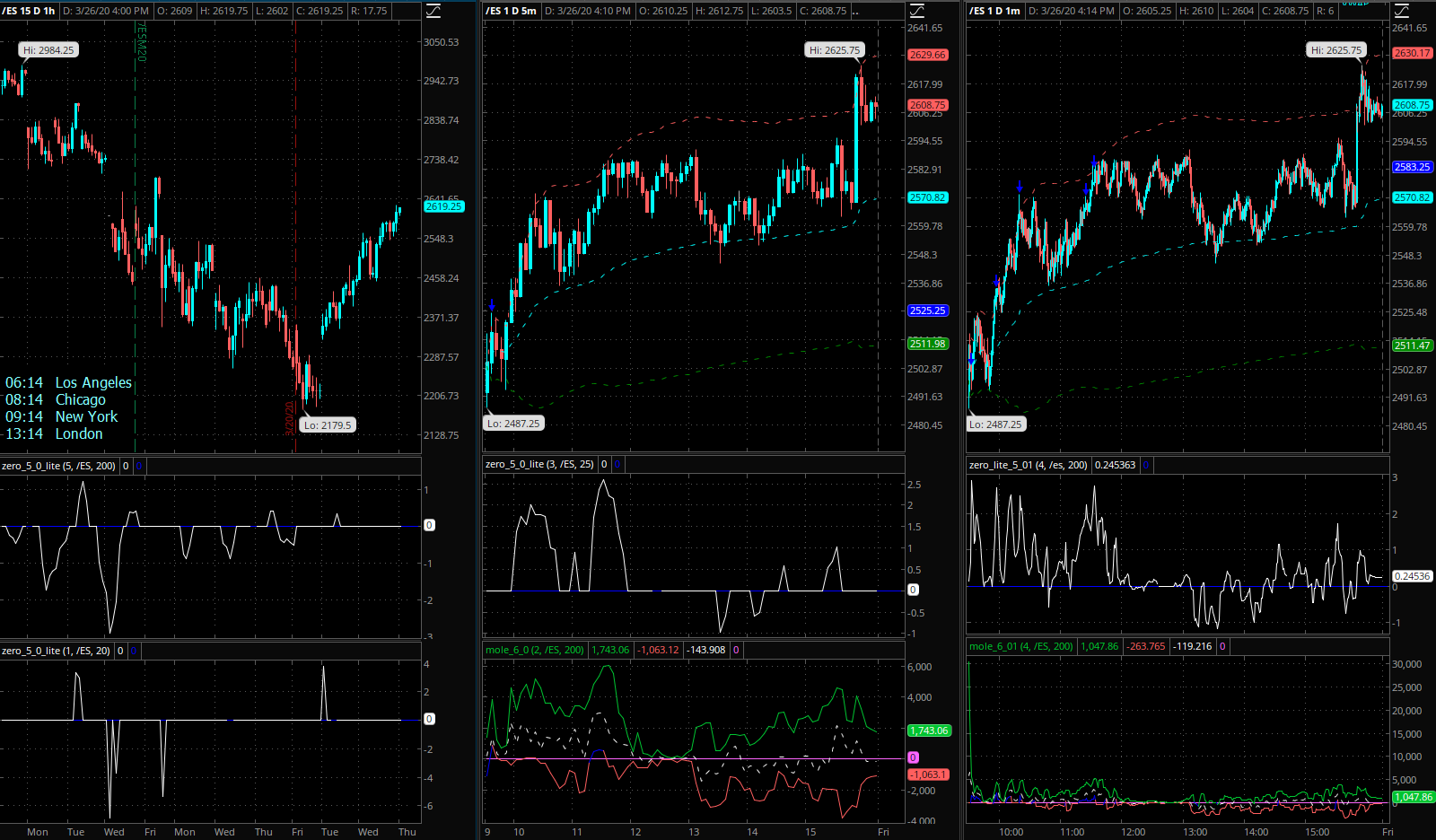
Task: Click the drawing tool icon on 1m chart
Action: [x=1401, y=11]
